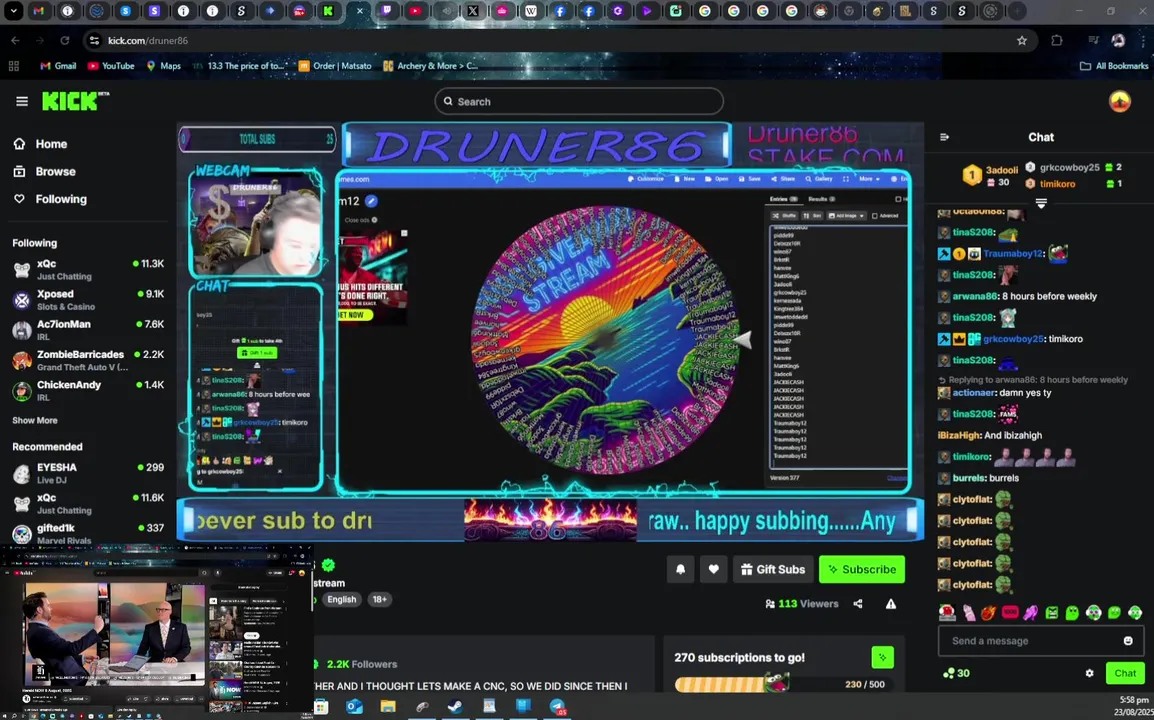Open gifted1k recommended channel
The height and width of the screenshot is (720, 1154).
coord(88,533)
